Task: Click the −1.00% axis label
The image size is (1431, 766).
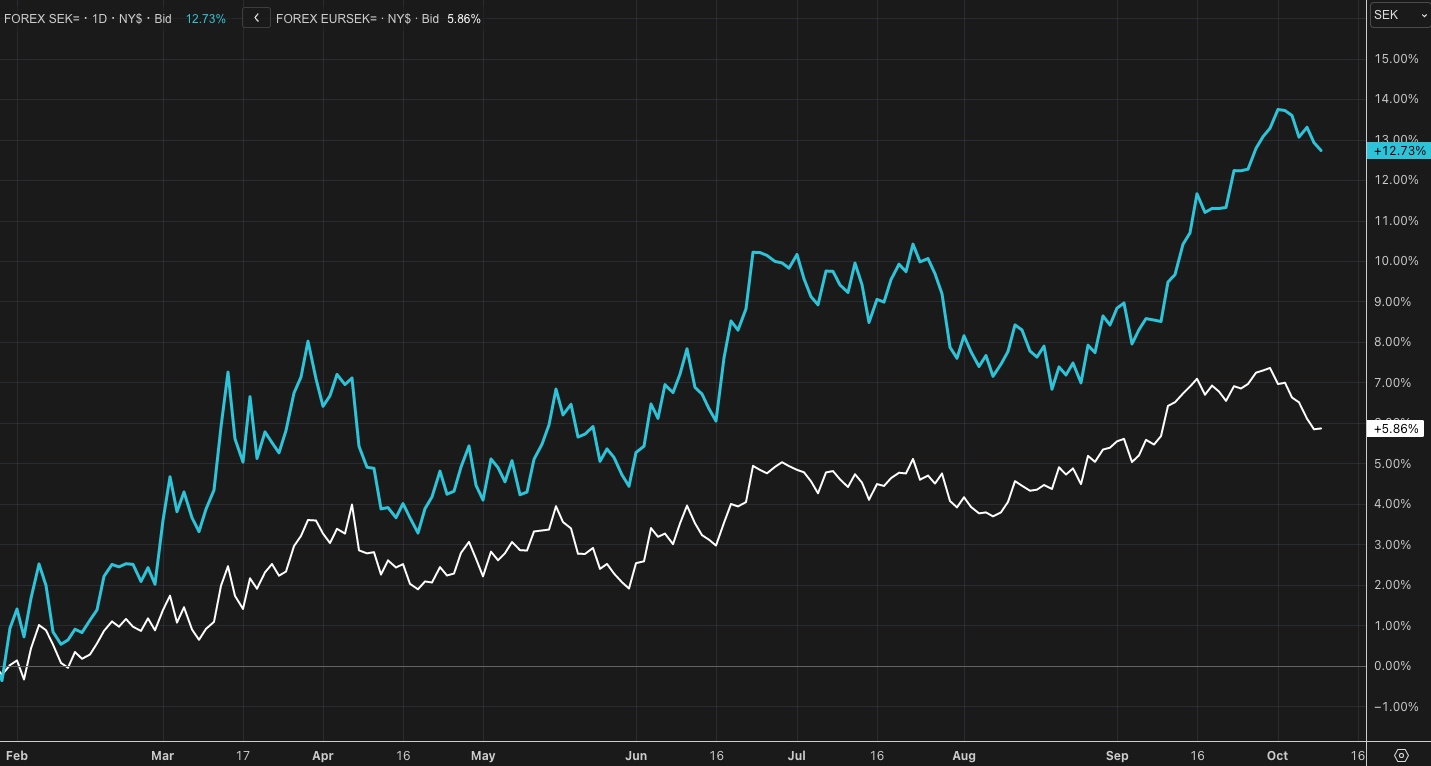Action: [1397, 707]
